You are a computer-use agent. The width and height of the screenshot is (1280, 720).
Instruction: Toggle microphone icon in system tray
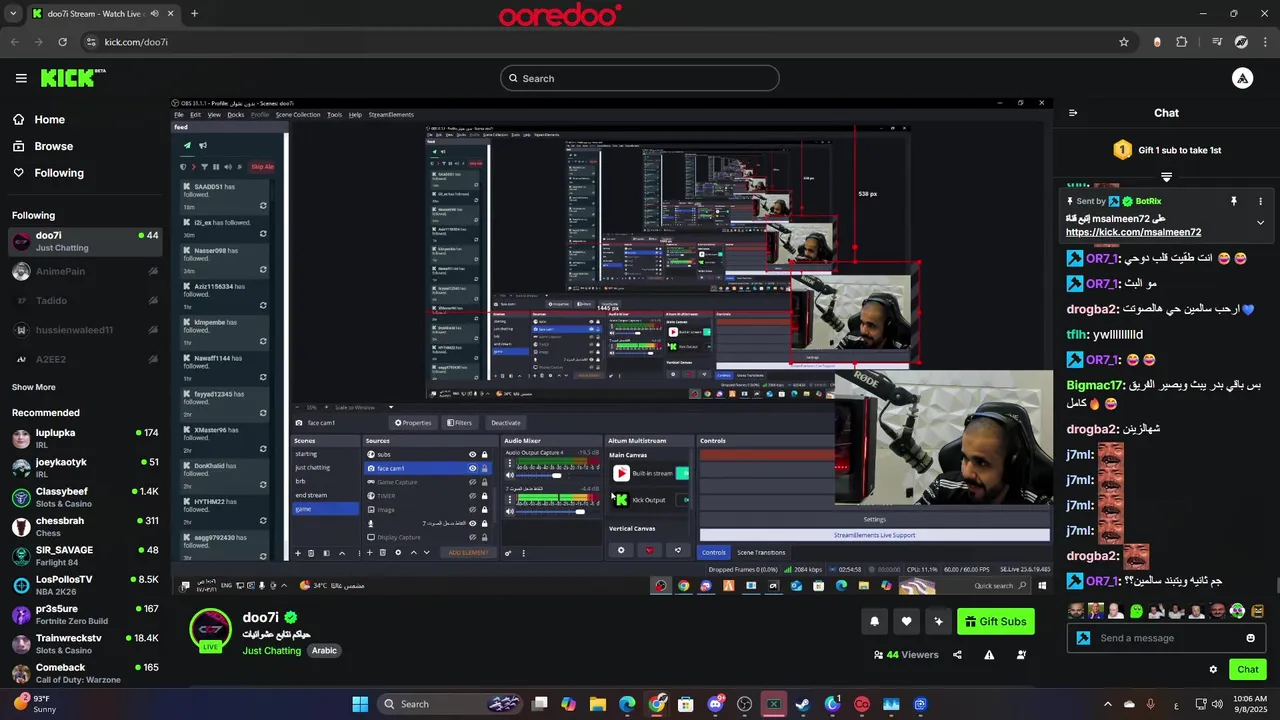pos(1151,704)
